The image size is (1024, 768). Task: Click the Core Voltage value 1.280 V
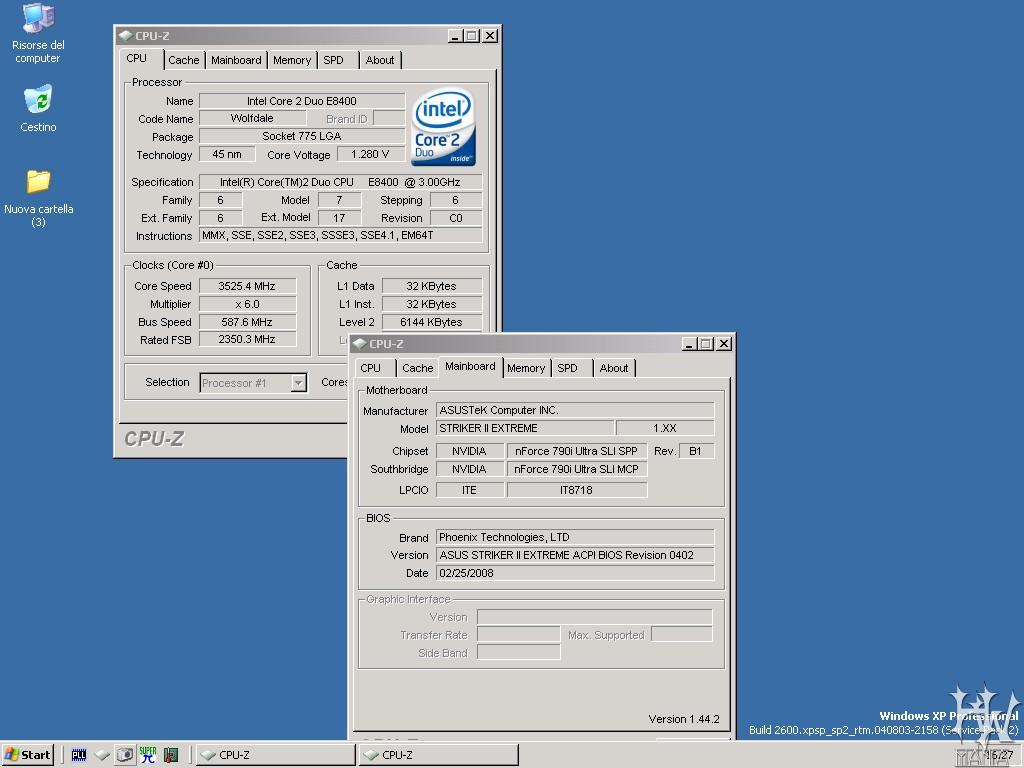370,154
